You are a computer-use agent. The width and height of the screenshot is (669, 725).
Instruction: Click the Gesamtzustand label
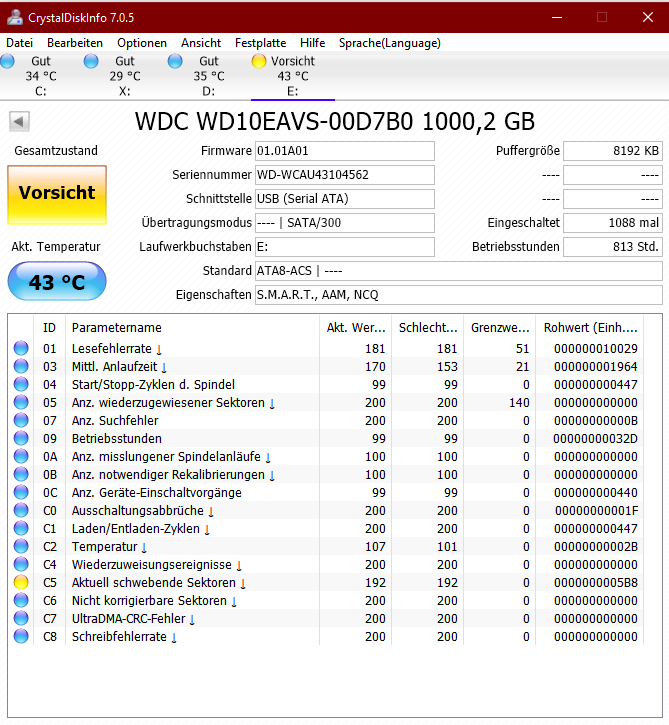tap(56, 151)
